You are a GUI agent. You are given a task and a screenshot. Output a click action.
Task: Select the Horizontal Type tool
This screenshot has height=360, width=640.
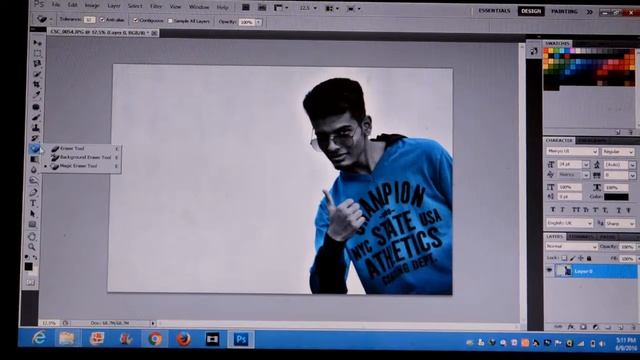click(x=33, y=203)
